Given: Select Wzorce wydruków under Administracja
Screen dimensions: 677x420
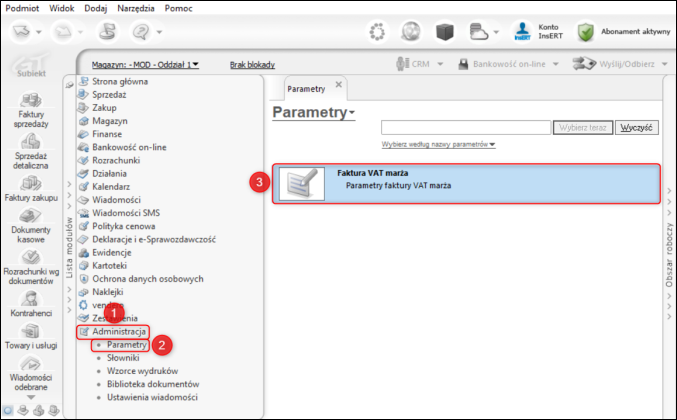Looking at the screenshot, I should (142, 371).
